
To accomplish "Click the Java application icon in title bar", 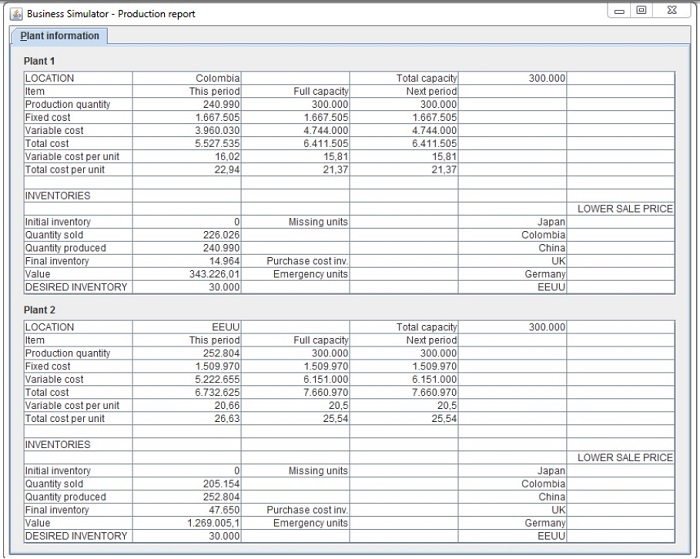I will (17, 14).
